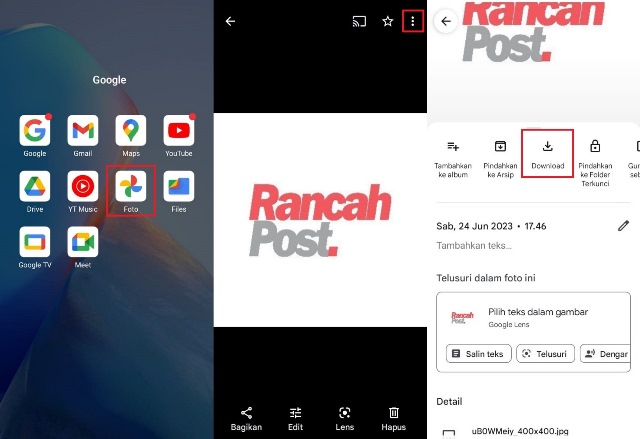The image size is (640, 439).
Task: Open the Edit tool
Action: coord(296,419)
